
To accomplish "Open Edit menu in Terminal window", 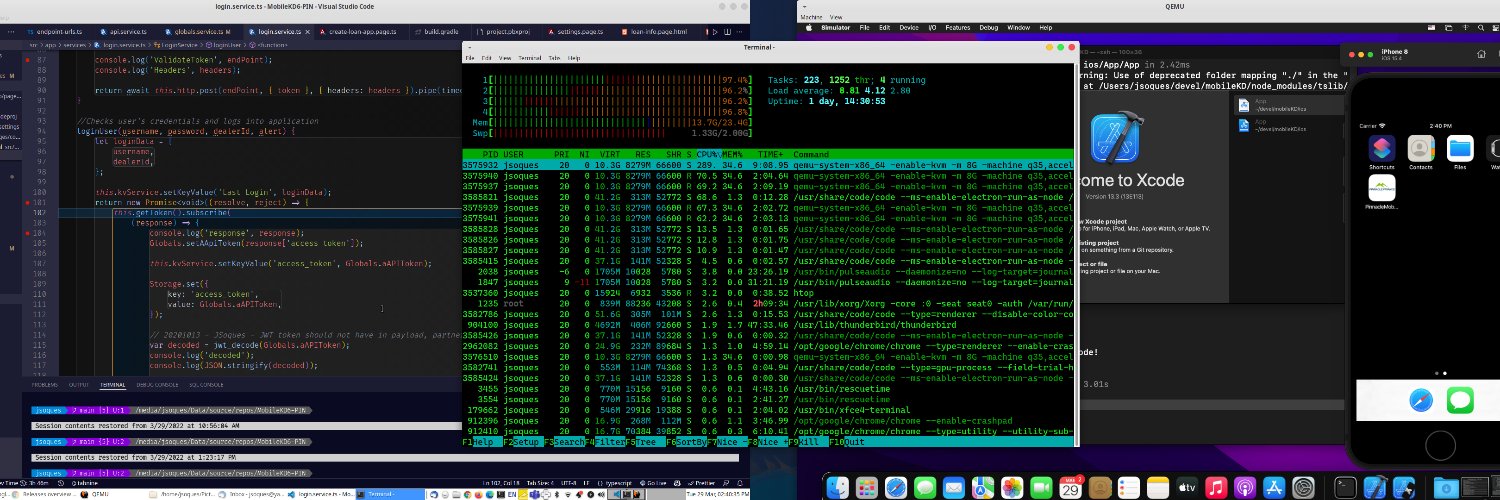I will pos(486,58).
